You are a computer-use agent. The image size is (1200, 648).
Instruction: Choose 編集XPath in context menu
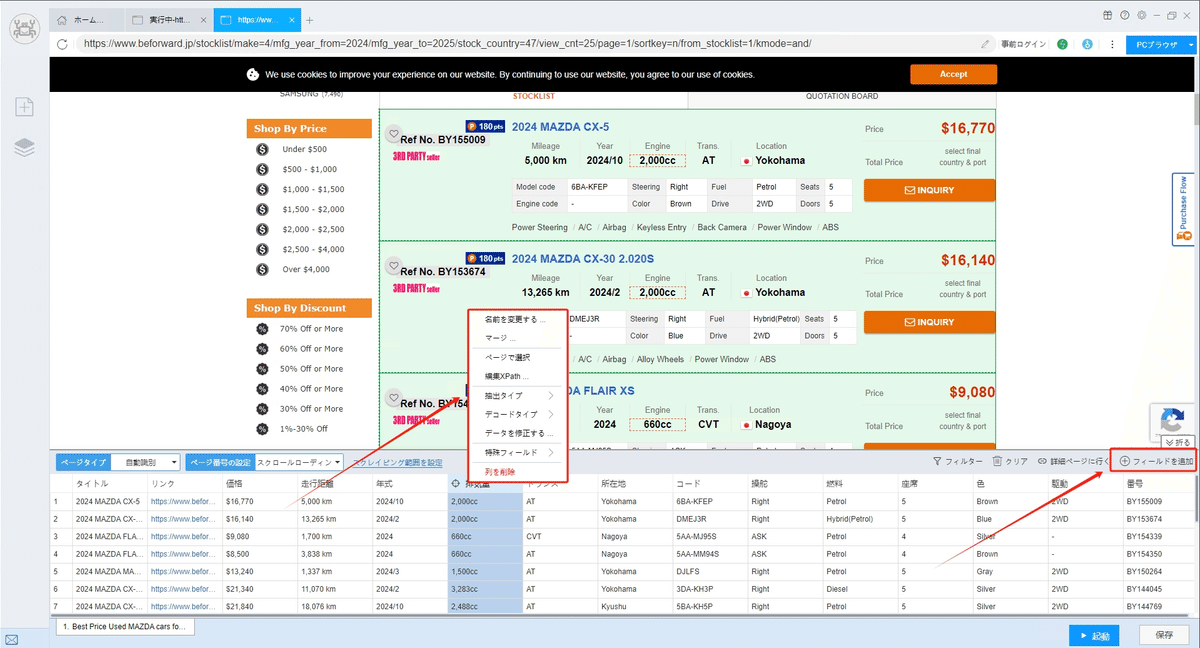coord(518,376)
